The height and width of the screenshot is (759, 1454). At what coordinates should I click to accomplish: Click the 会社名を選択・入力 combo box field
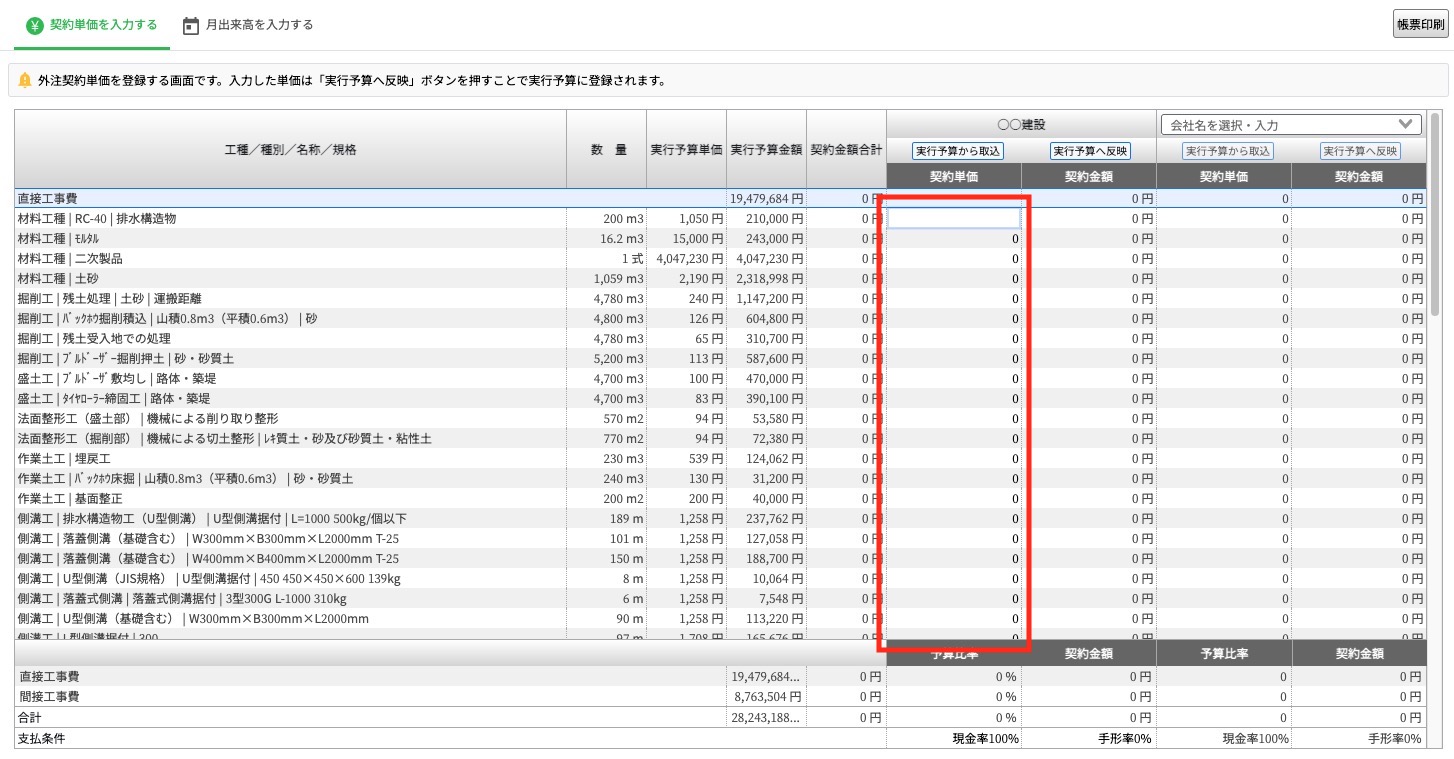point(1291,125)
